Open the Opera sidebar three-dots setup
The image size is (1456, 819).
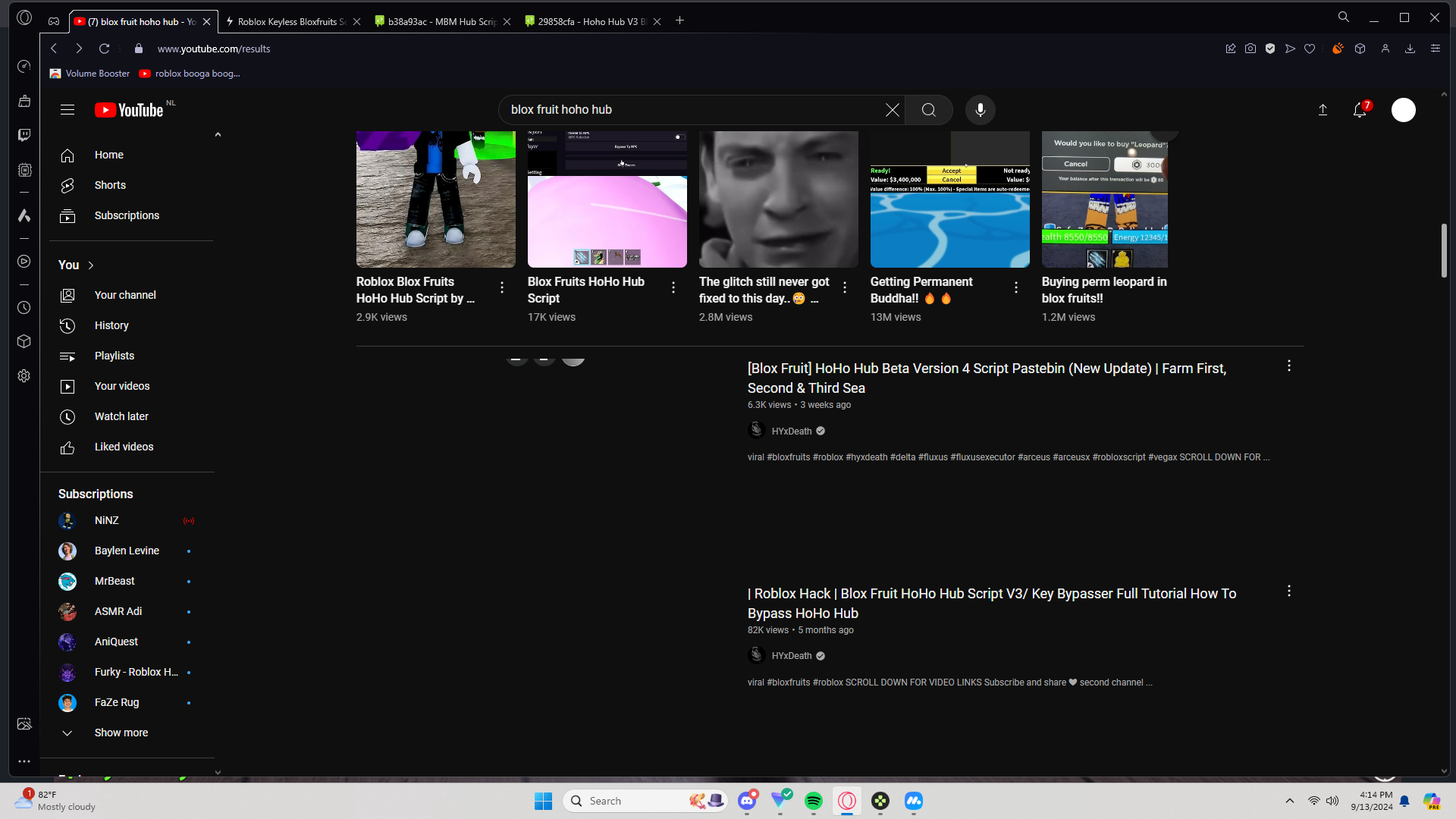coord(24,761)
